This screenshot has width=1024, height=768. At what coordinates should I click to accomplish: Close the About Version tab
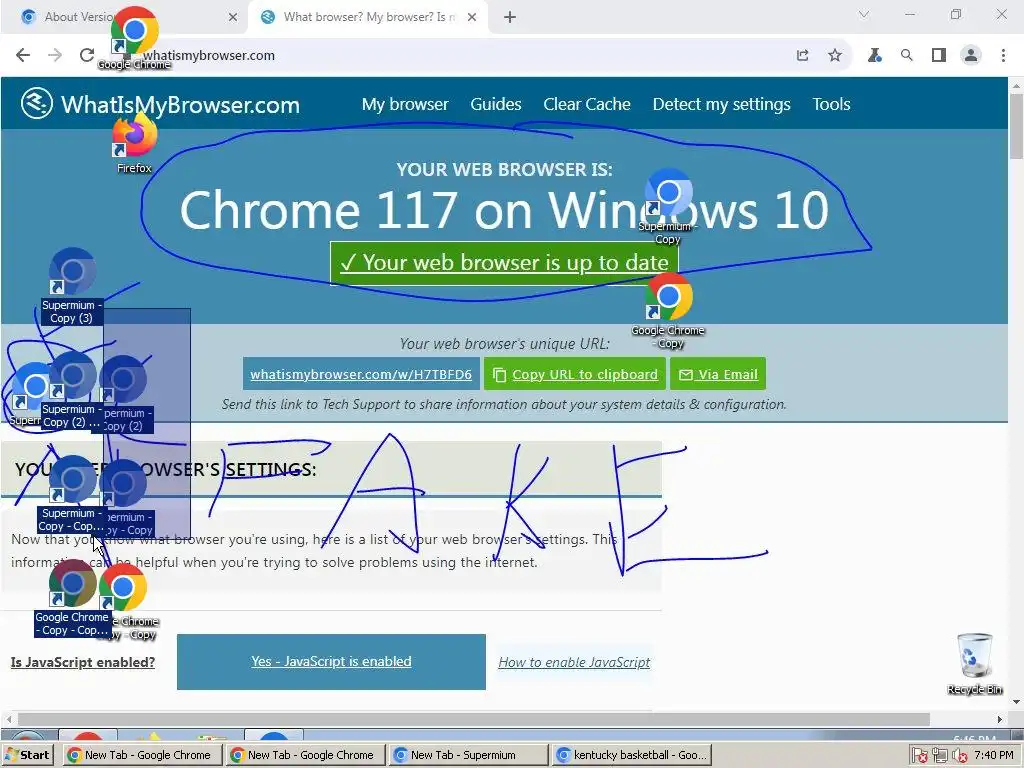(x=233, y=17)
